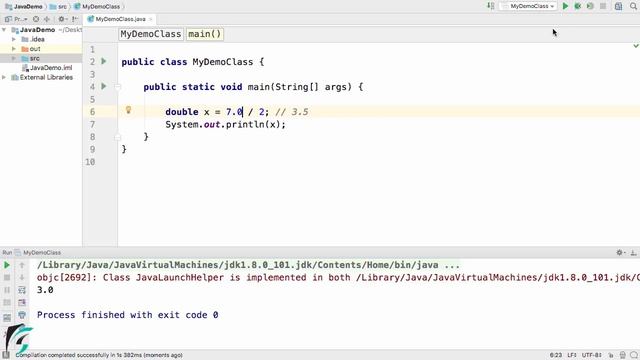Expand the out folder
640x360 pixels.
coord(14,49)
